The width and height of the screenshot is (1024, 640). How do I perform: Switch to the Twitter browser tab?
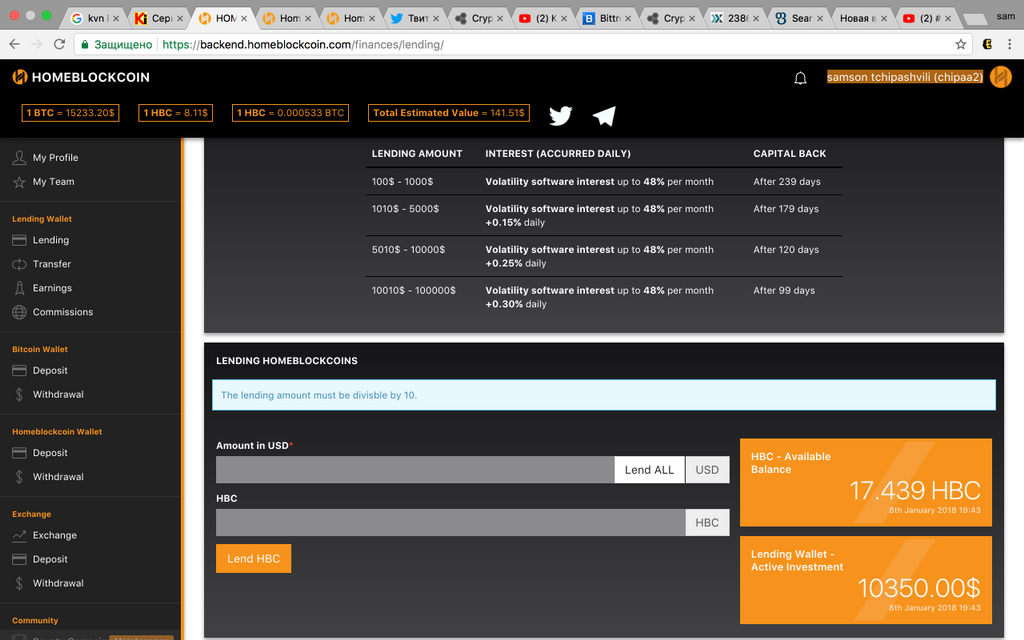click(x=415, y=18)
